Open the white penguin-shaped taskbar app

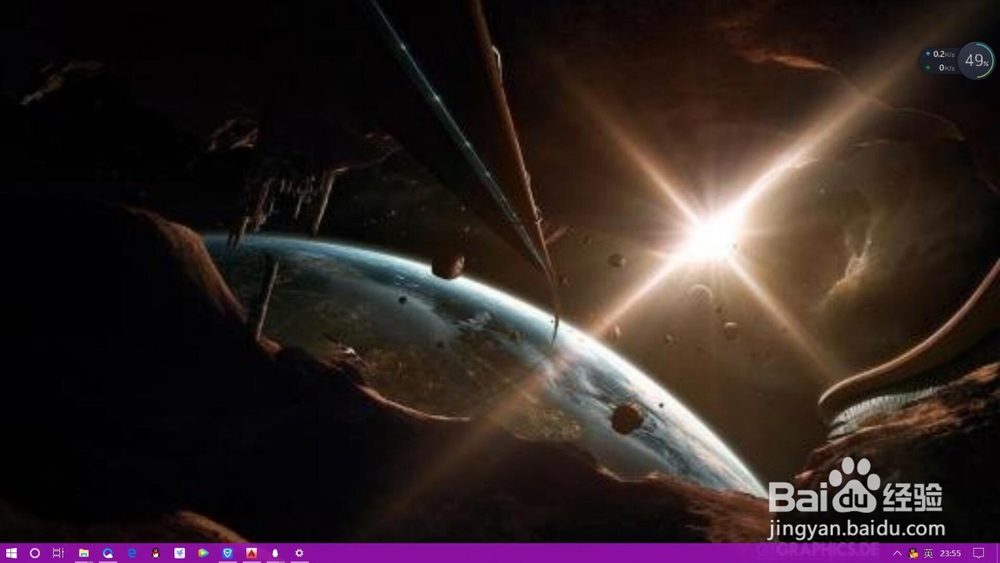coord(275,553)
